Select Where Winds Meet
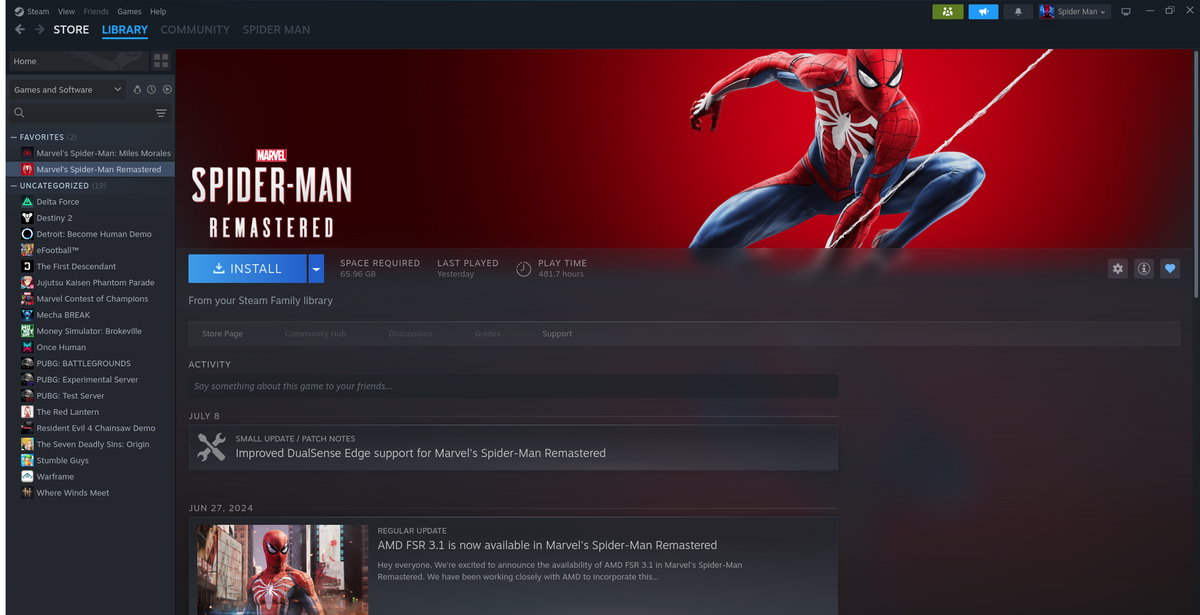 pyautogui.click(x=73, y=493)
